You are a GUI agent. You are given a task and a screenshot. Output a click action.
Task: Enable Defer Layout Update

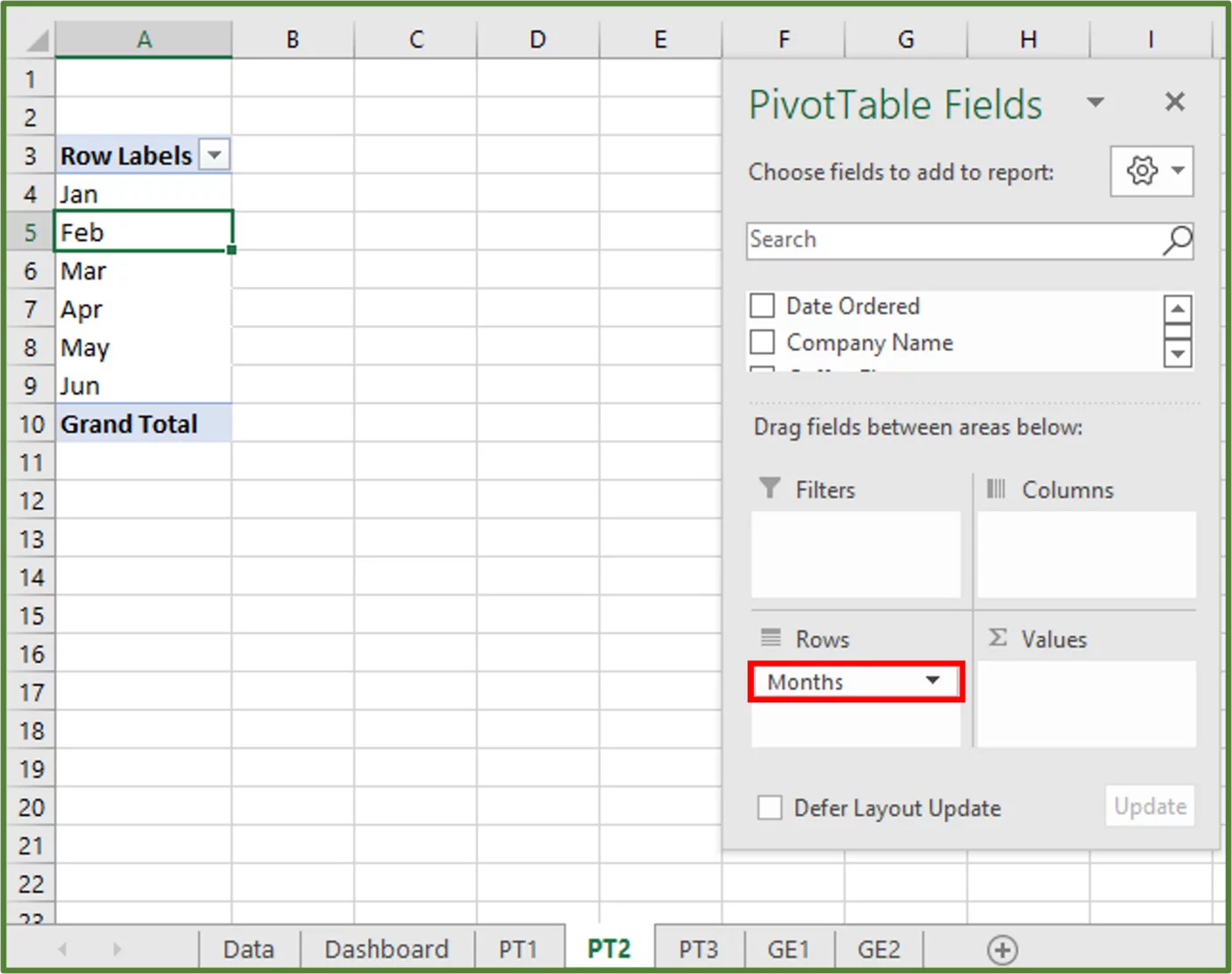click(769, 807)
